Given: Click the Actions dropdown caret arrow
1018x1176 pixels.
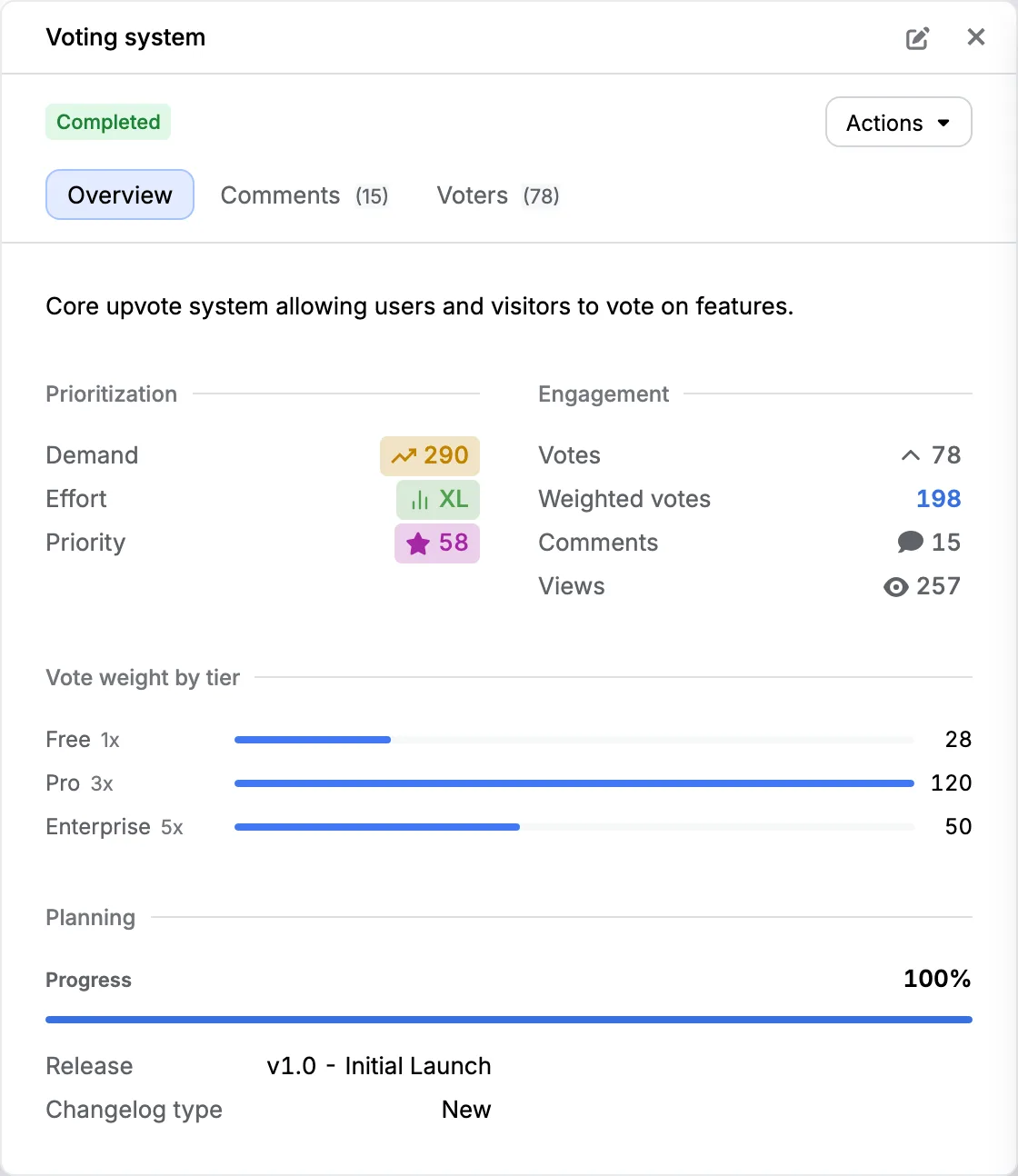Looking at the screenshot, I should click(943, 124).
